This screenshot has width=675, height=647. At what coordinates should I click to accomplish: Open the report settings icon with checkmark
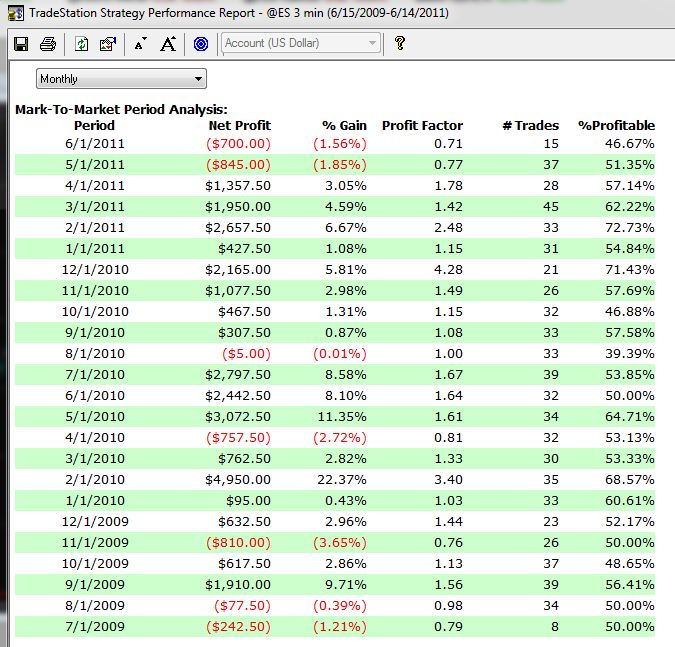108,44
